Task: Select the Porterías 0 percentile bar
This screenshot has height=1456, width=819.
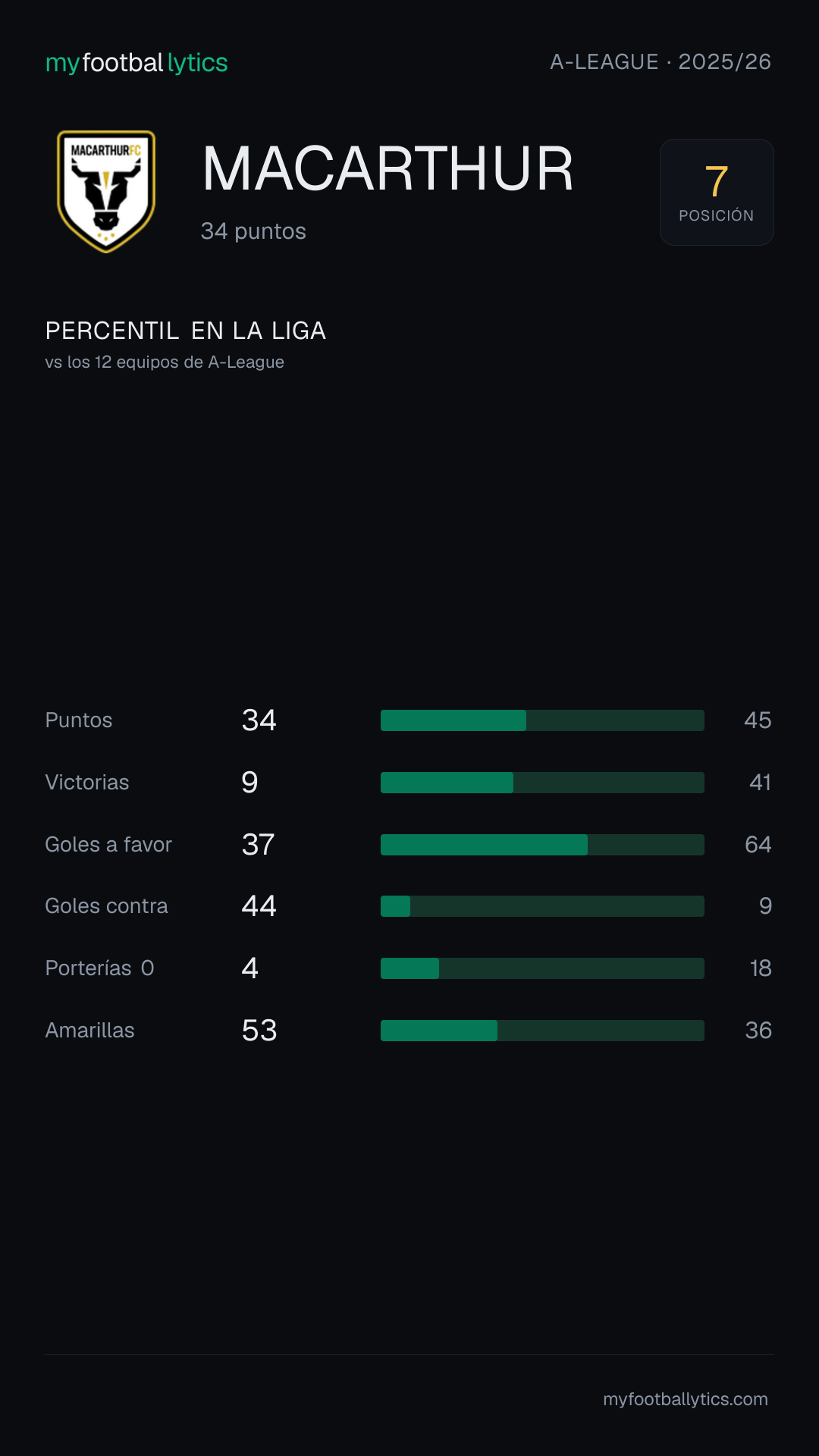Action: (x=542, y=968)
